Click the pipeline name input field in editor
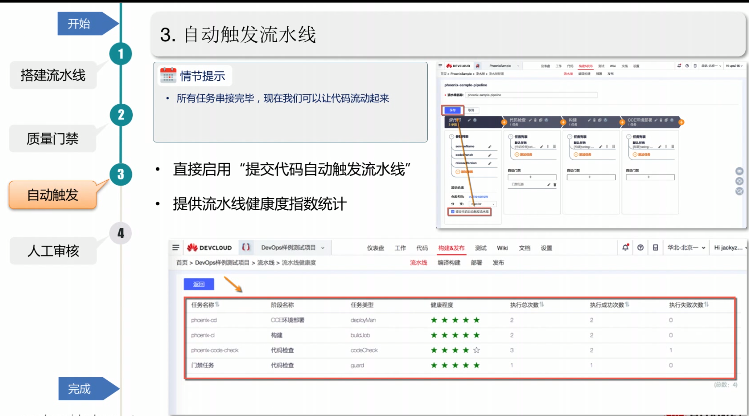749x416 pixels. click(x=531, y=95)
